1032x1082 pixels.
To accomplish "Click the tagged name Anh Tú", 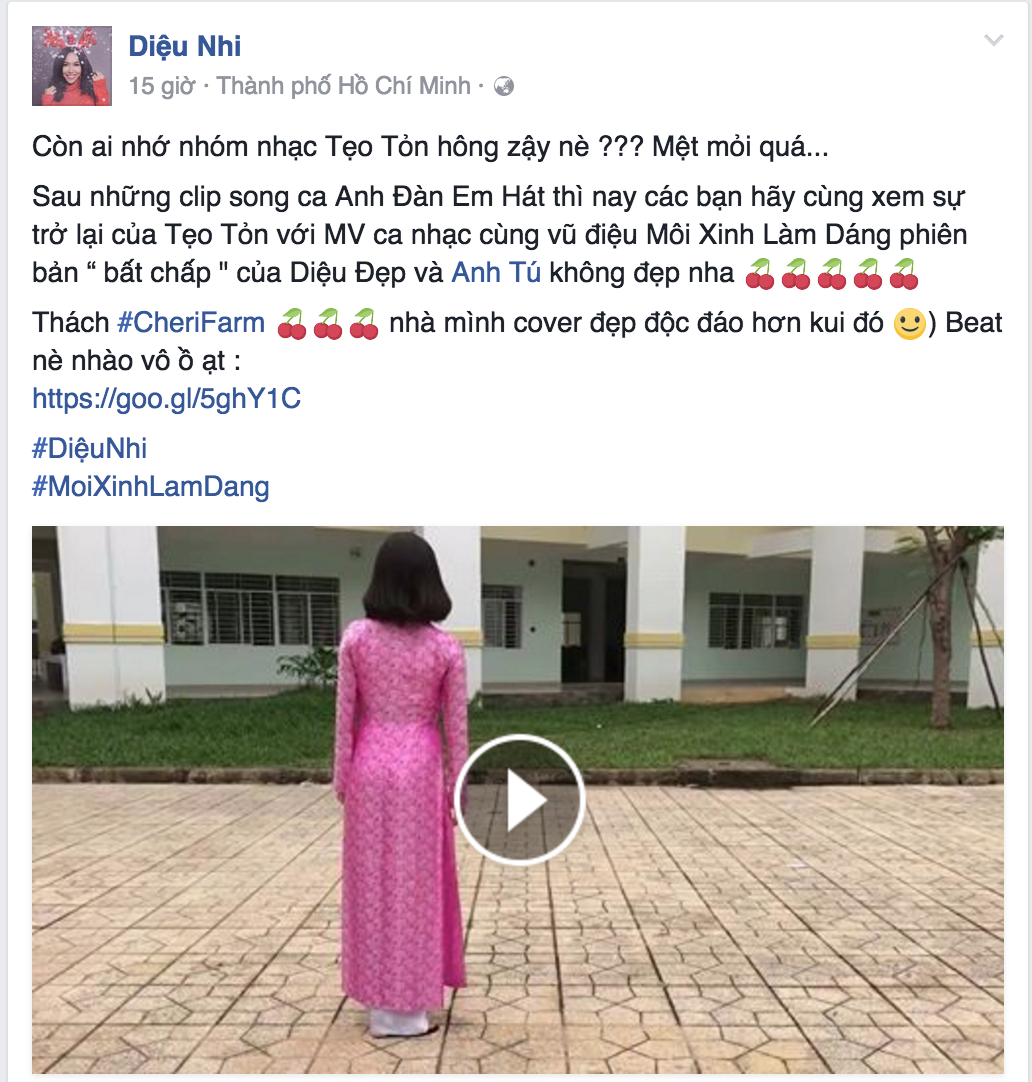I will click(x=496, y=273).
